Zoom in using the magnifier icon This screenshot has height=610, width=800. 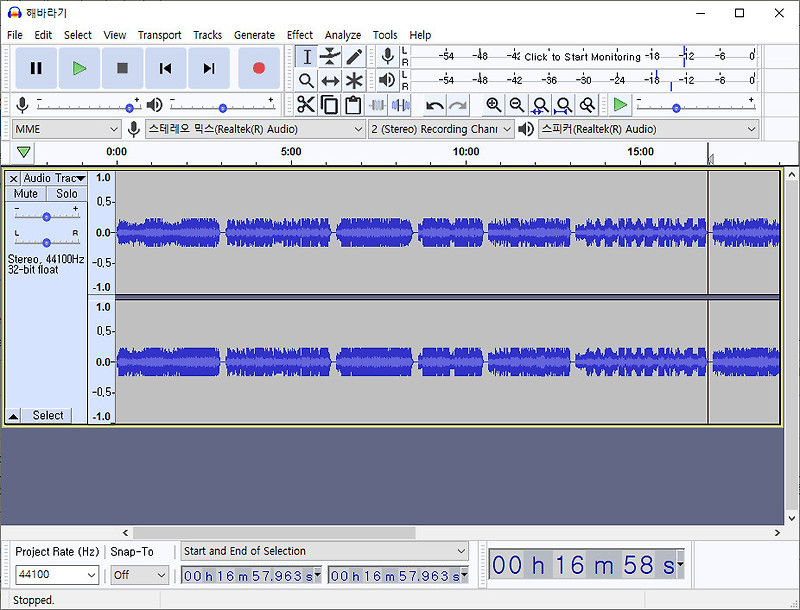[491, 104]
